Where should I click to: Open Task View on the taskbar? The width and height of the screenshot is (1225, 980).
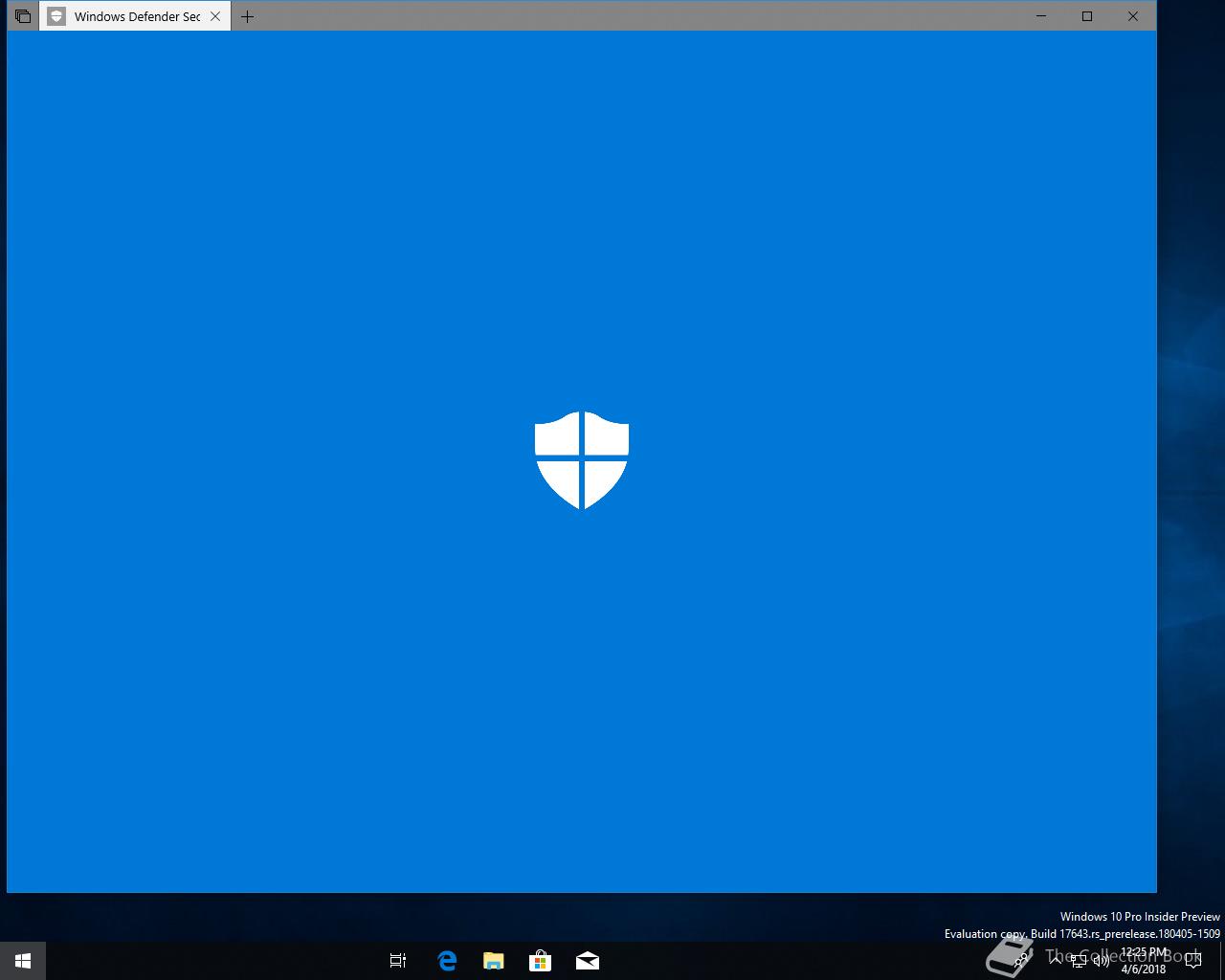click(x=398, y=961)
